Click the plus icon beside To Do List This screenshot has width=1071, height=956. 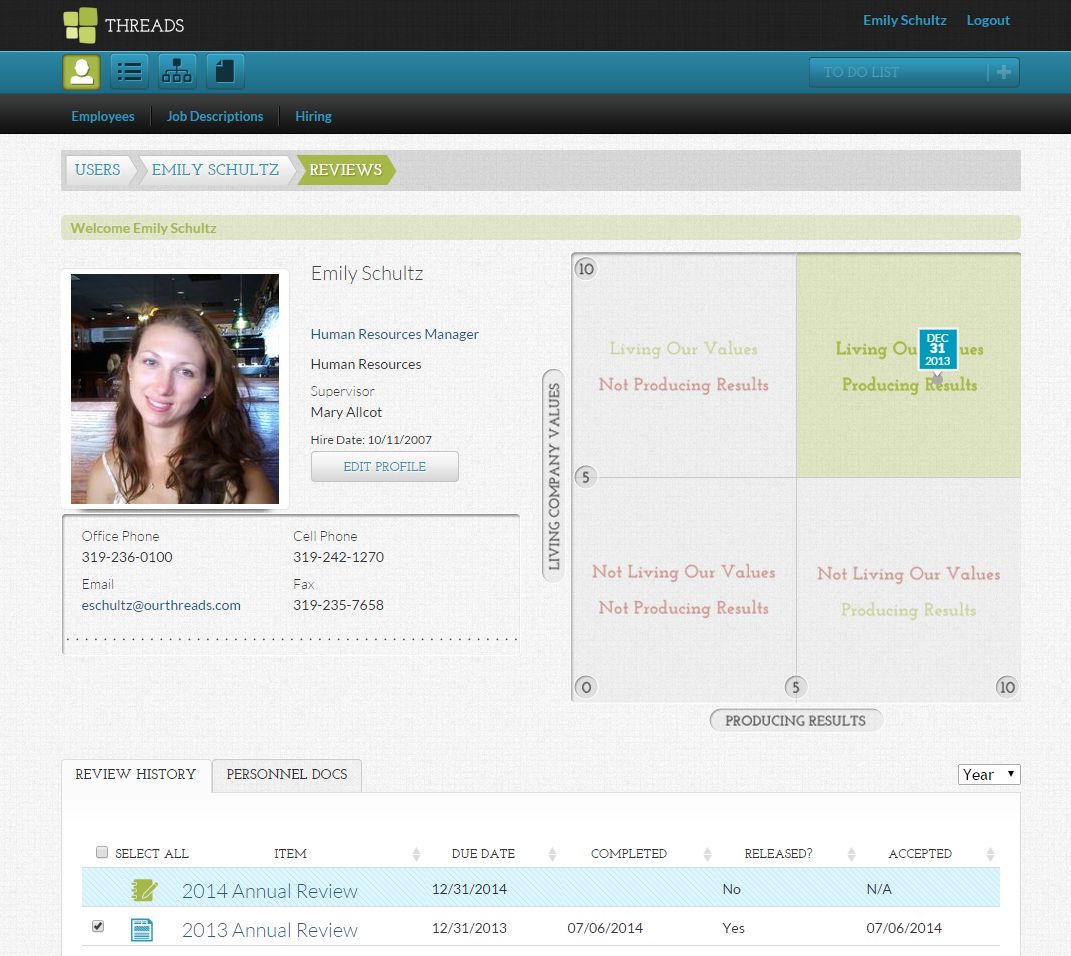(1004, 72)
